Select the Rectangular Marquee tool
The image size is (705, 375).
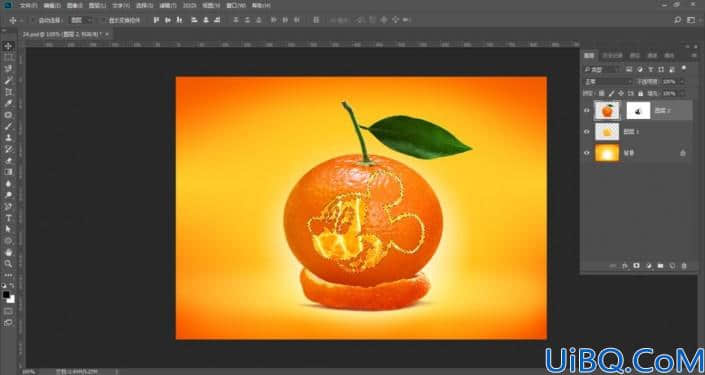click(9, 58)
